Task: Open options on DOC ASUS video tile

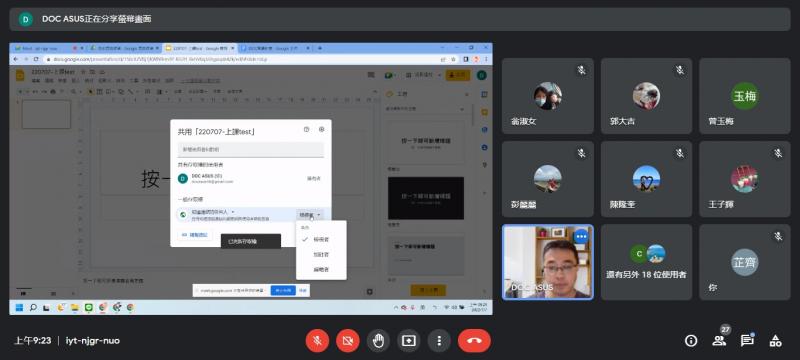Action: [x=581, y=237]
